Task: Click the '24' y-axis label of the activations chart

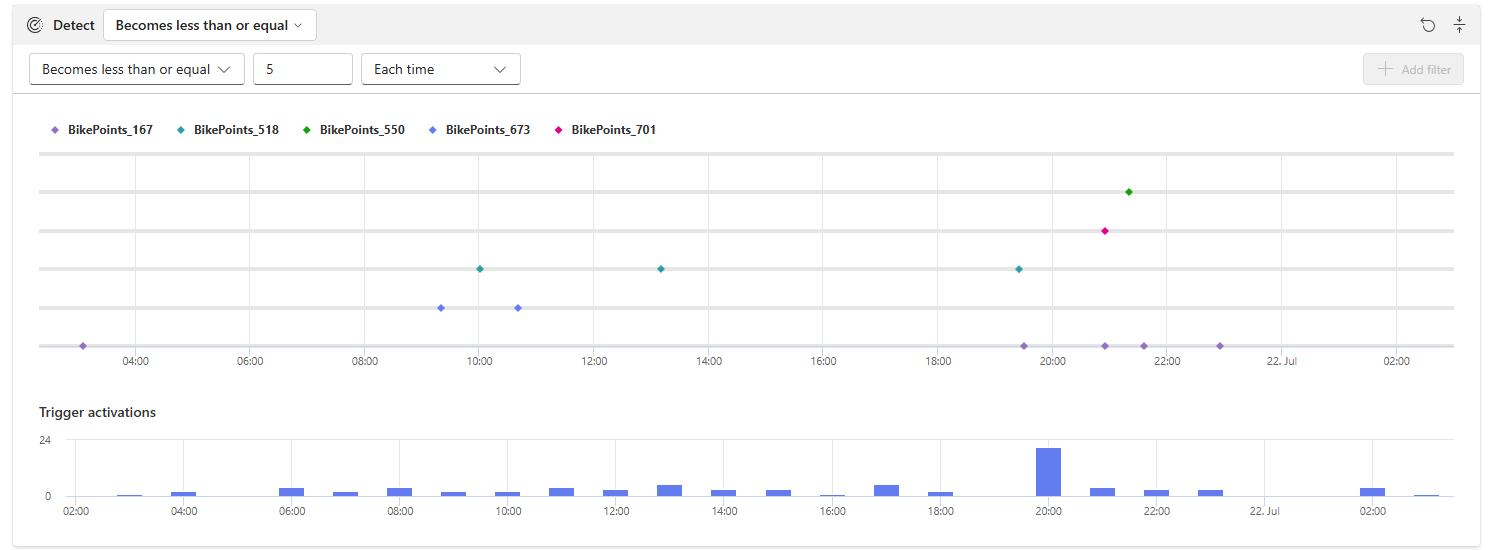Action: tap(45, 440)
